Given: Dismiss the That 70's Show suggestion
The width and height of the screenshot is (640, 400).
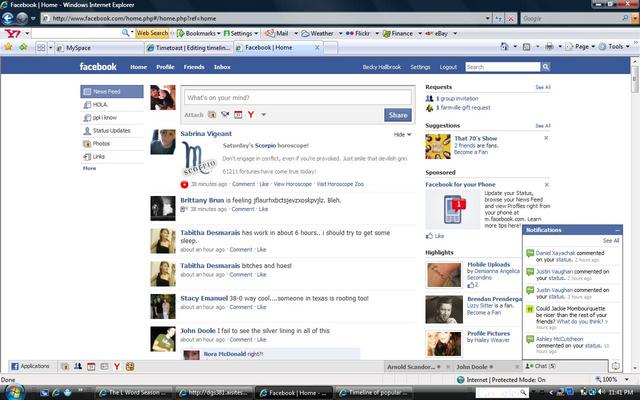Looking at the screenshot, I should tap(546, 138).
